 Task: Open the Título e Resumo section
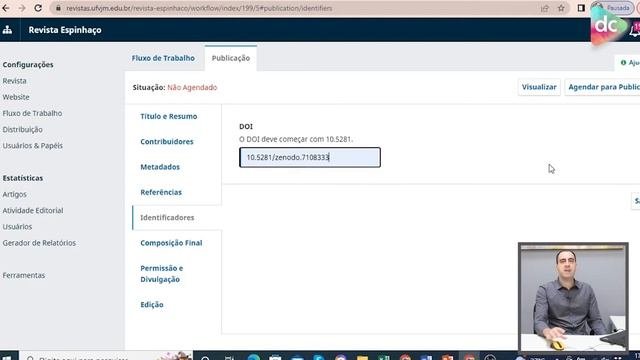click(169, 116)
